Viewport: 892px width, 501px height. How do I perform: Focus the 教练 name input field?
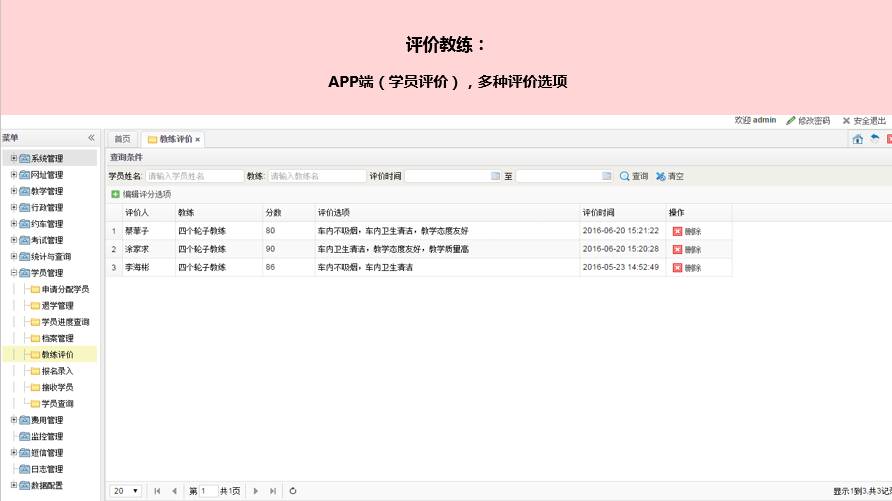tap(317, 176)
